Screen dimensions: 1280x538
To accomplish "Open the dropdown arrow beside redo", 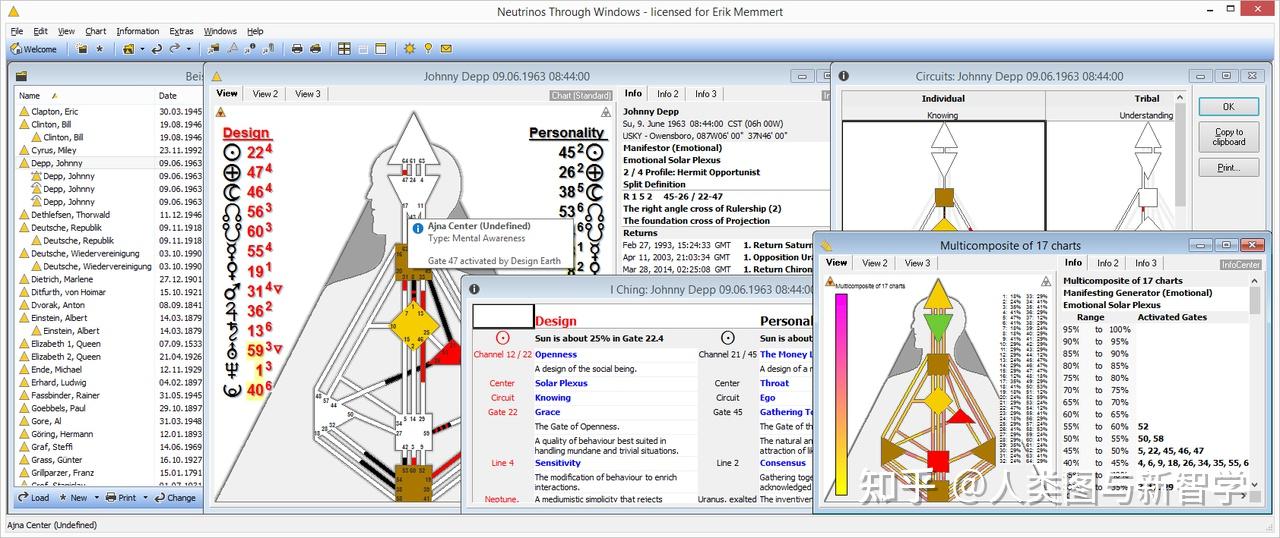I will click(188, 49).
